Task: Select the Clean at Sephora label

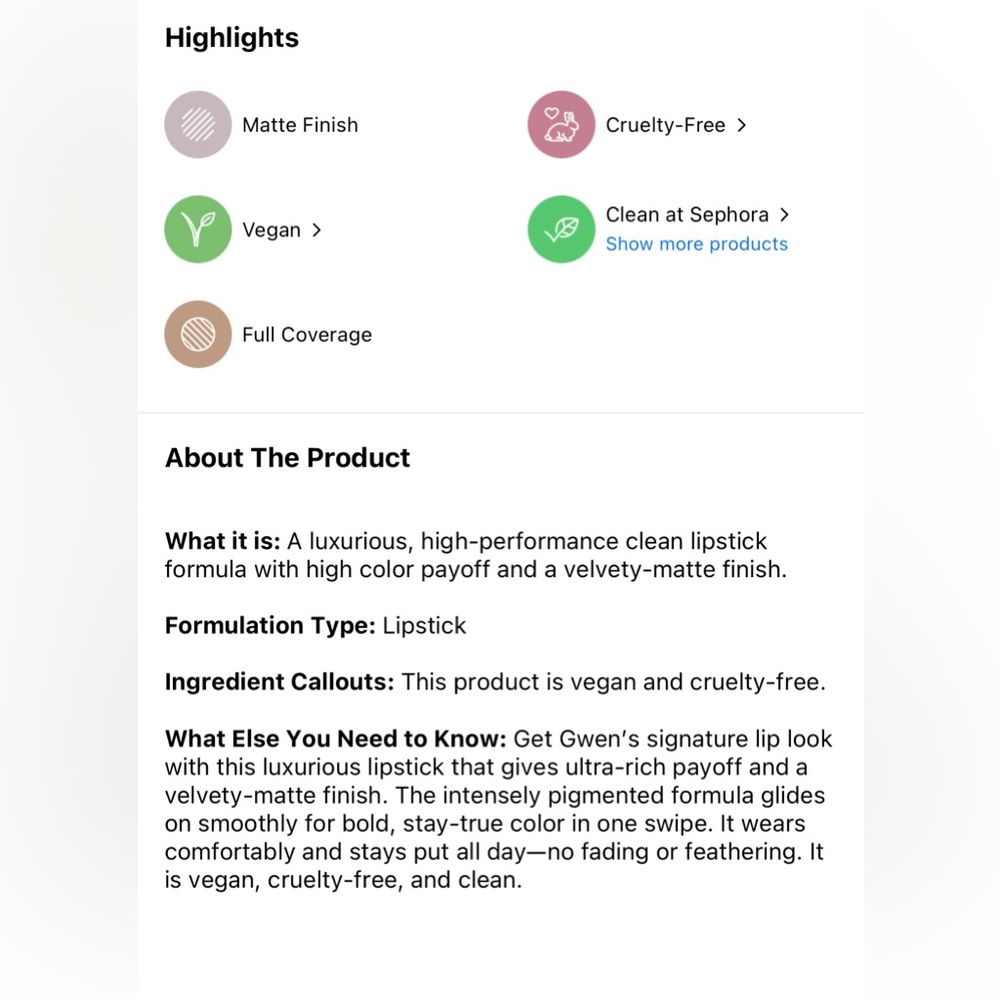Action: click(687, 215)
